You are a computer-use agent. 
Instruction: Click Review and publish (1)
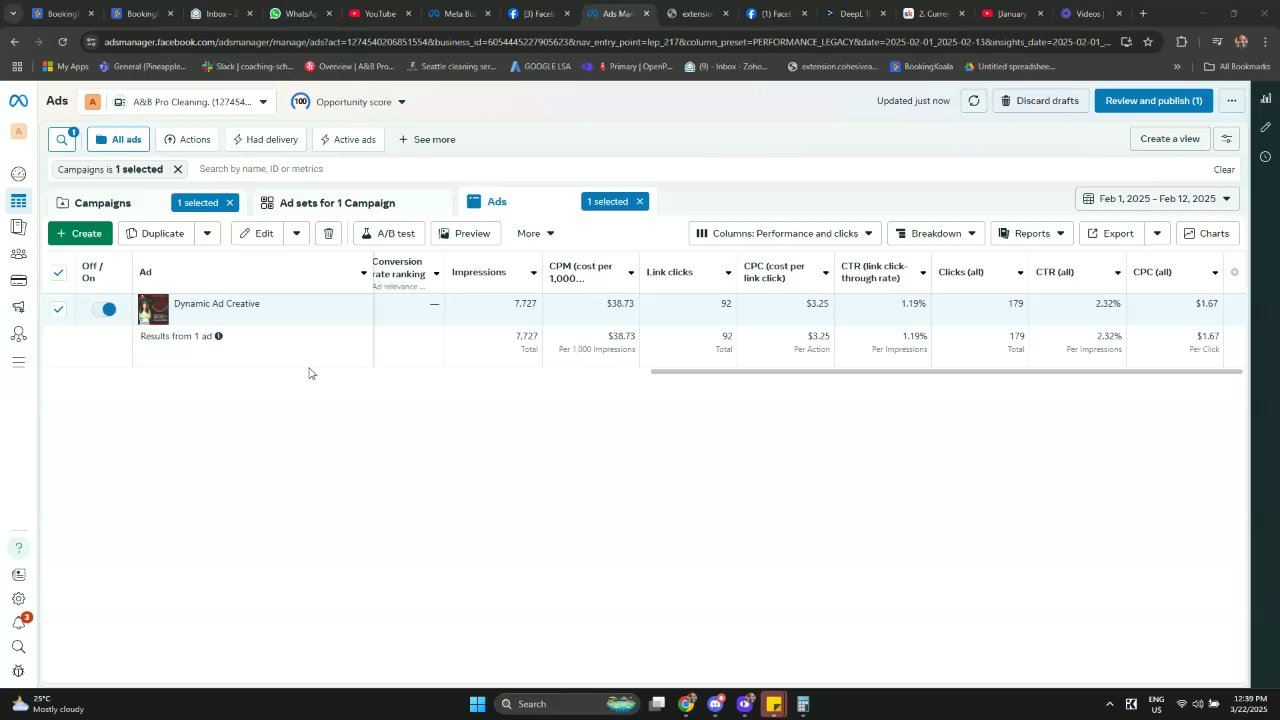click(x=1154, y=101)
